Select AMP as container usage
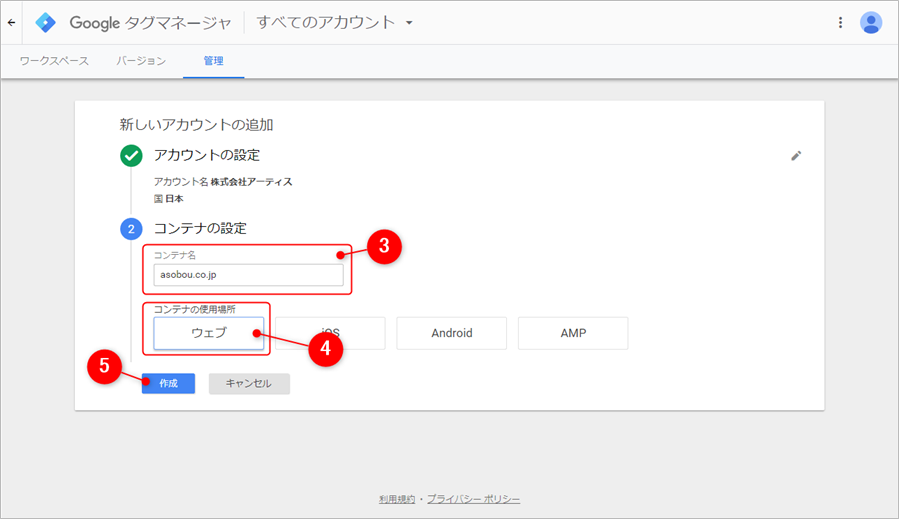The height and width of the screenshot is (519, 899). tap(573, 333)
